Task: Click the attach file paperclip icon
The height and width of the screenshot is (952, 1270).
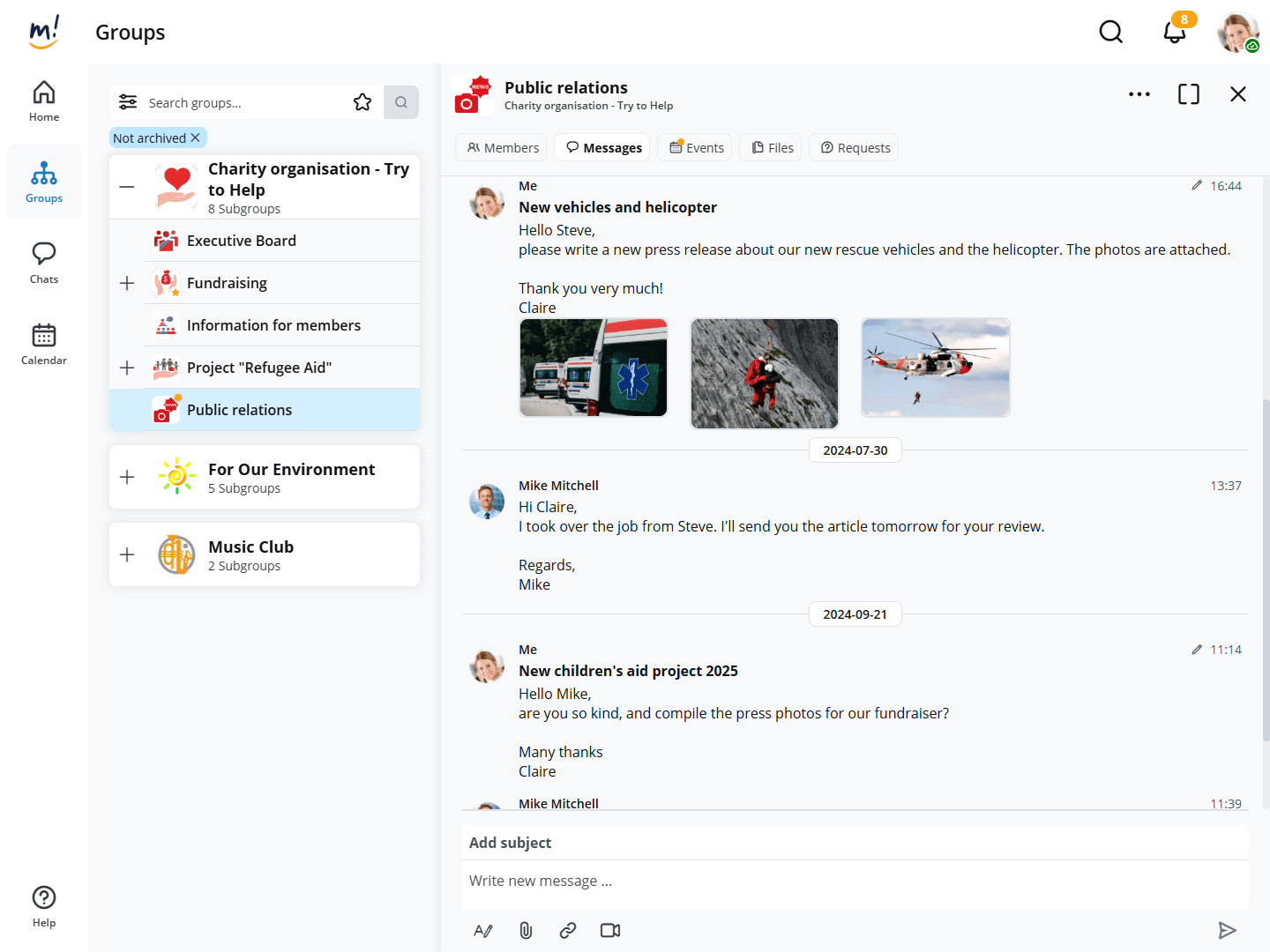Action: [526, 930]
